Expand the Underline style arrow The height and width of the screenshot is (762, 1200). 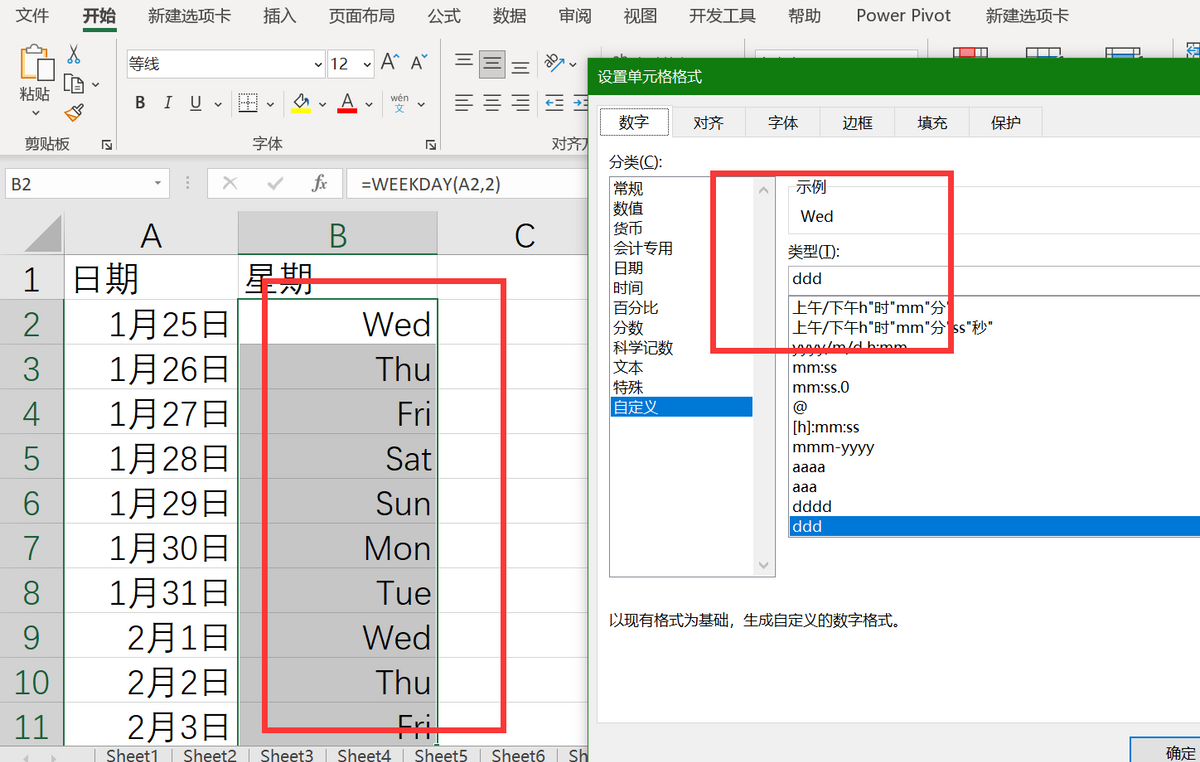219,104
